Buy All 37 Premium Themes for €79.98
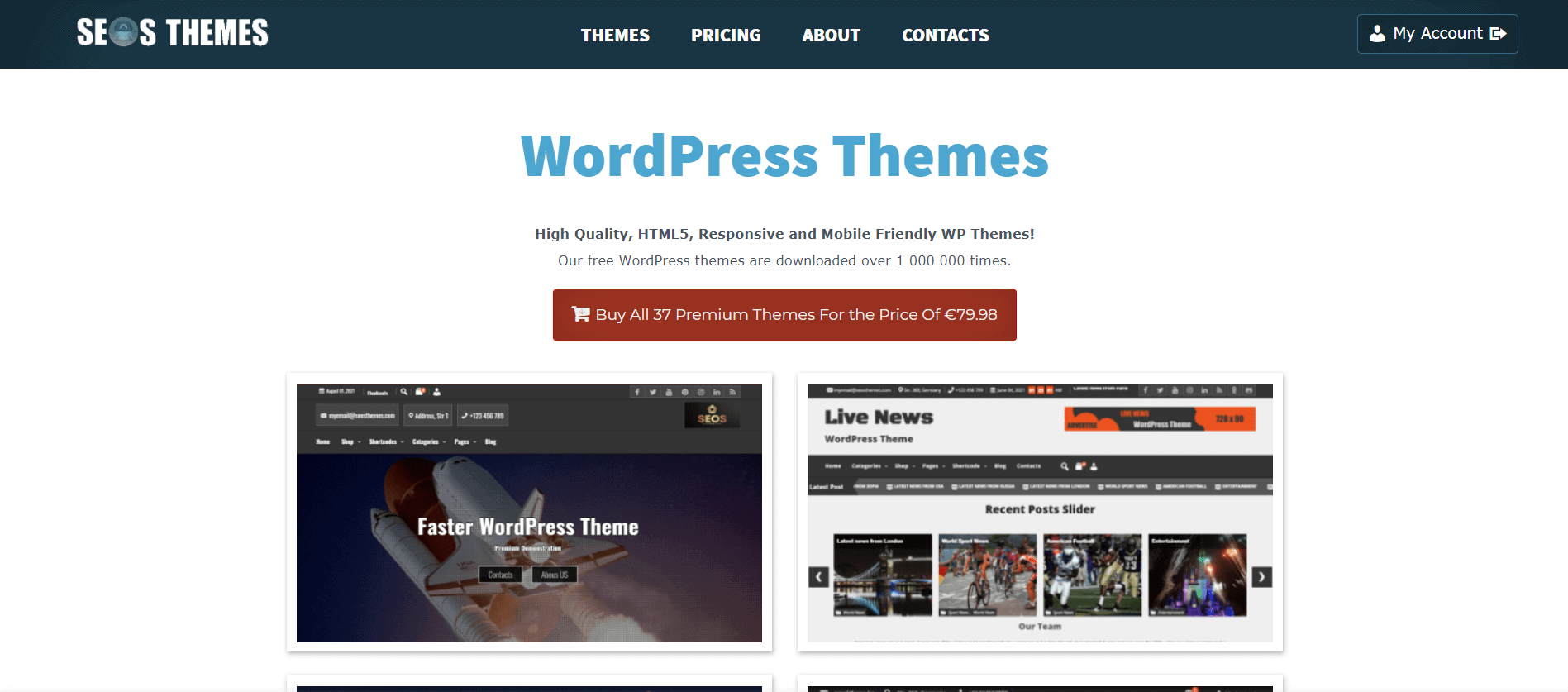 pyautogui.click(x=784, y=315)
